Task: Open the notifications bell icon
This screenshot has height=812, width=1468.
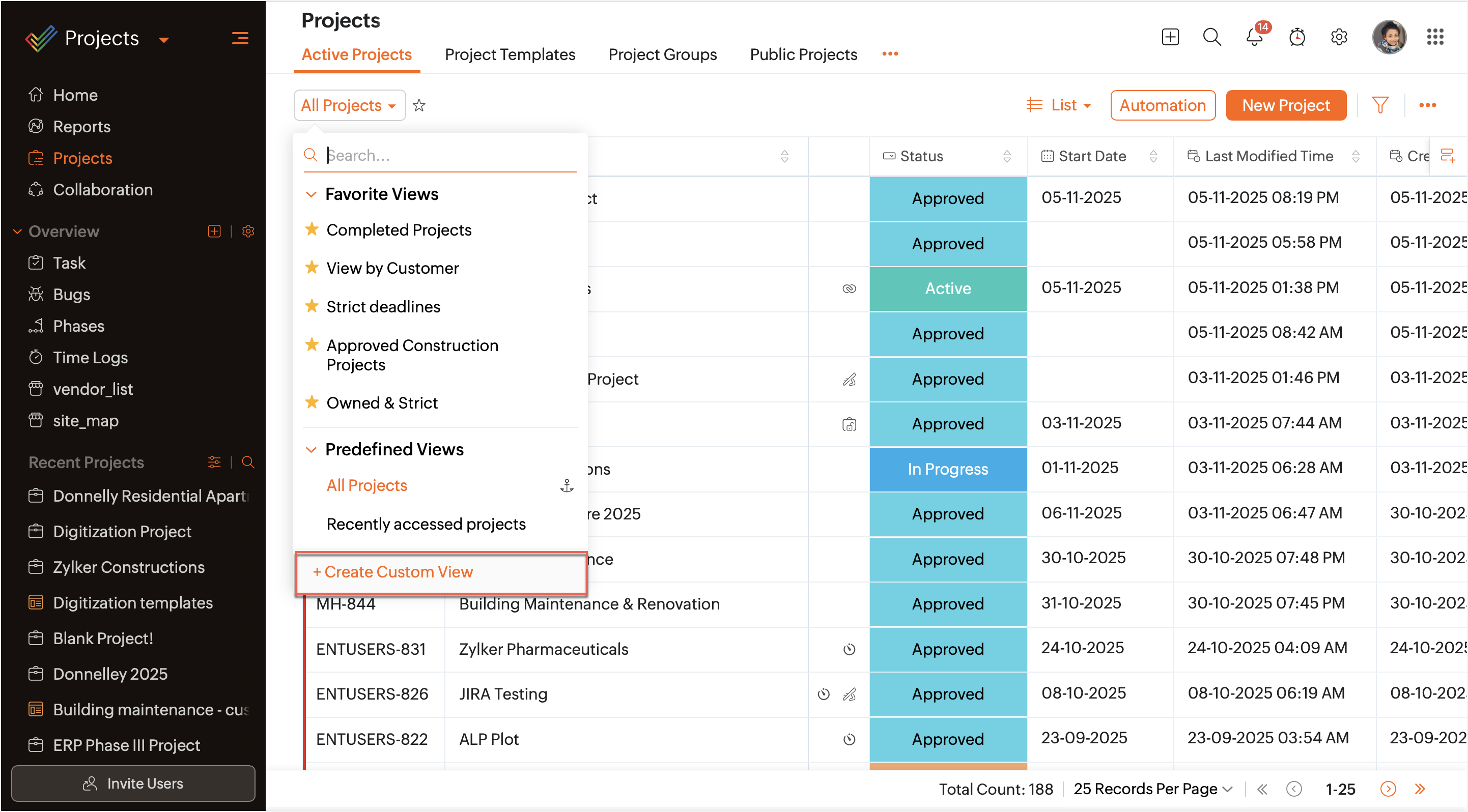Action: (x=1254, y=38)
